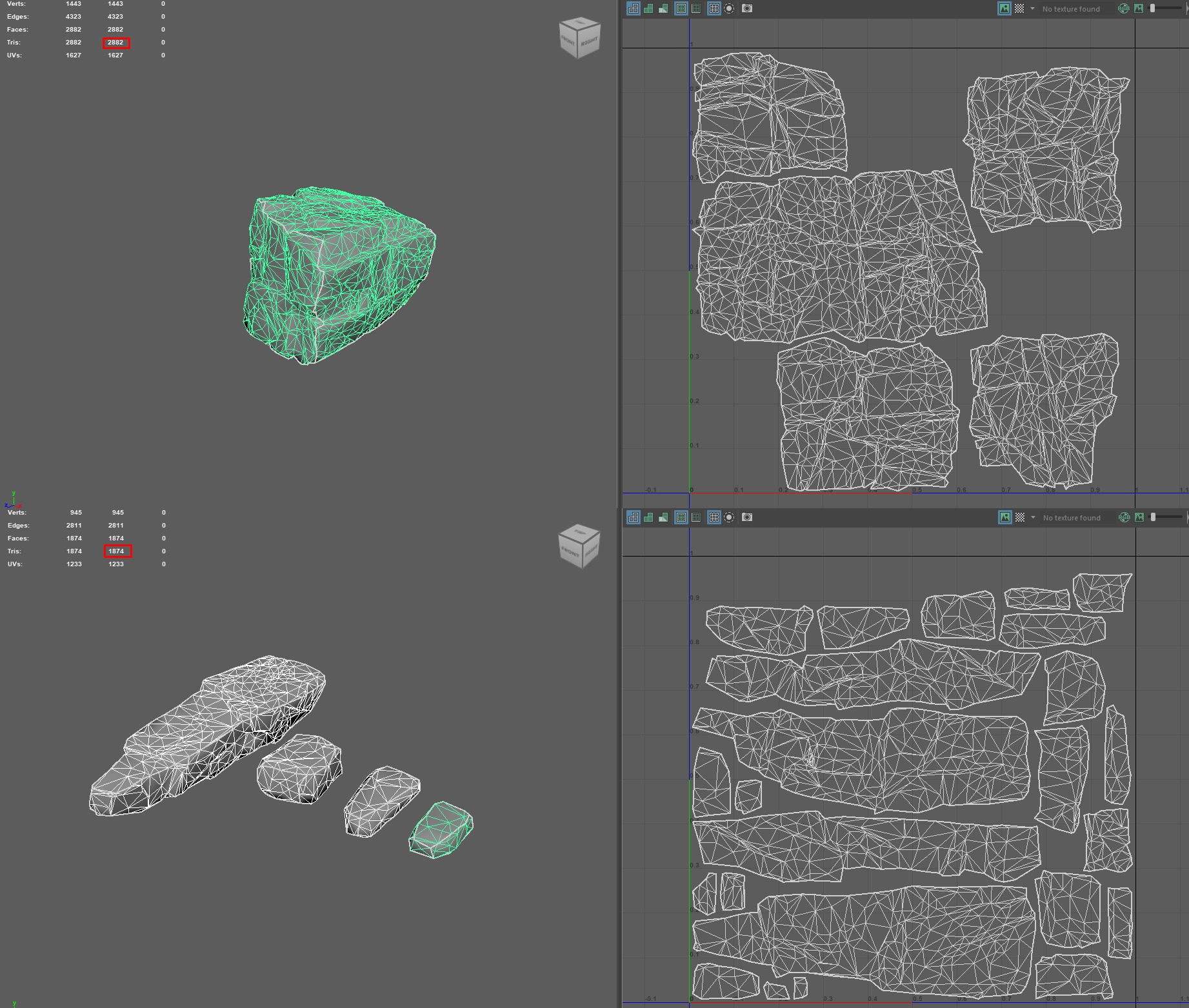Toggle texture borders icon in lower UV editor
The width and height of the screenshot is (1189, 1008).
pos(681,517)
